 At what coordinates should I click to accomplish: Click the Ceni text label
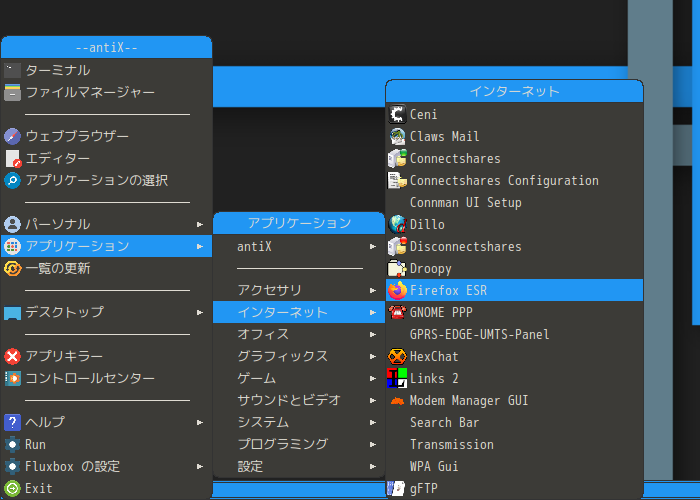click(424, 115)
